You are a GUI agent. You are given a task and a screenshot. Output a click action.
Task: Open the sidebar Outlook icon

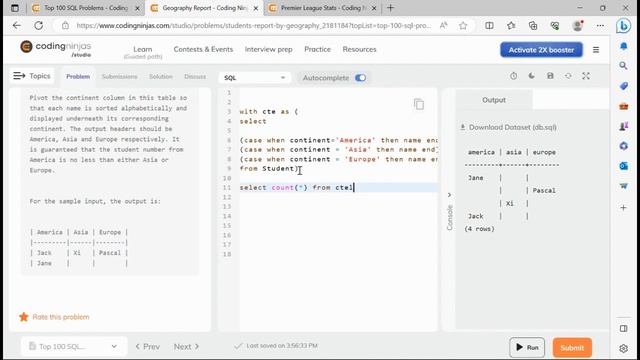pyautogui.click(x=623, y=166)
